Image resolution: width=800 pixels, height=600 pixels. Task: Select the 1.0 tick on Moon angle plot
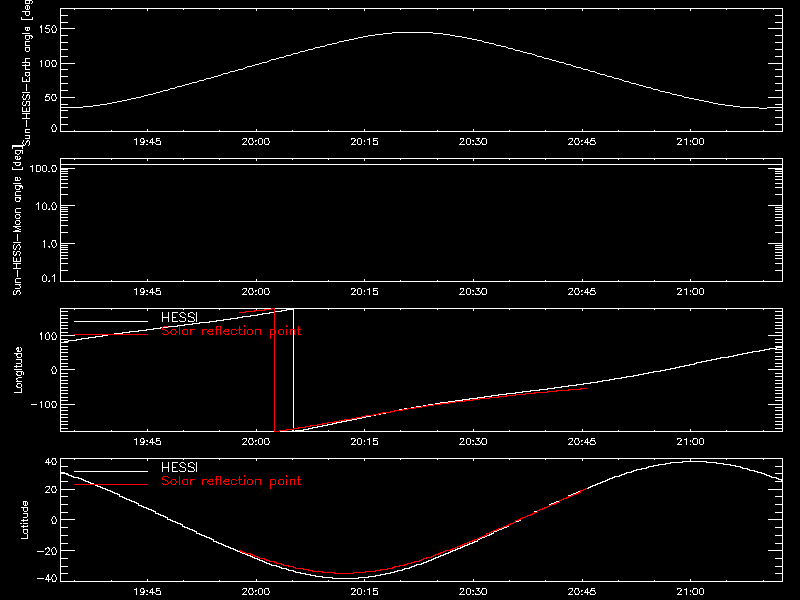pos(49,244)
